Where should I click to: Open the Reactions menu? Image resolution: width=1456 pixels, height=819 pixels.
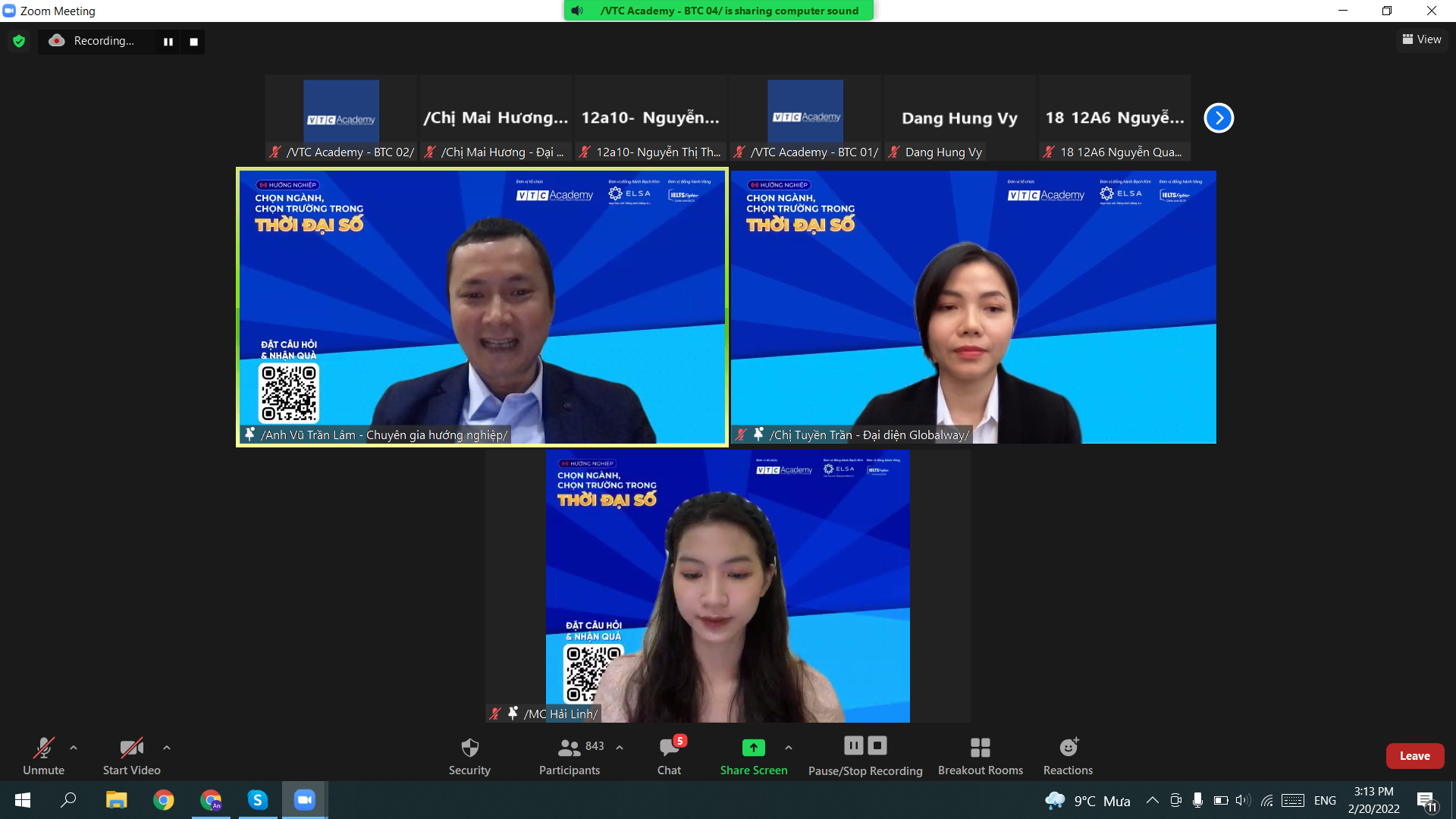tap(1068, 756)
